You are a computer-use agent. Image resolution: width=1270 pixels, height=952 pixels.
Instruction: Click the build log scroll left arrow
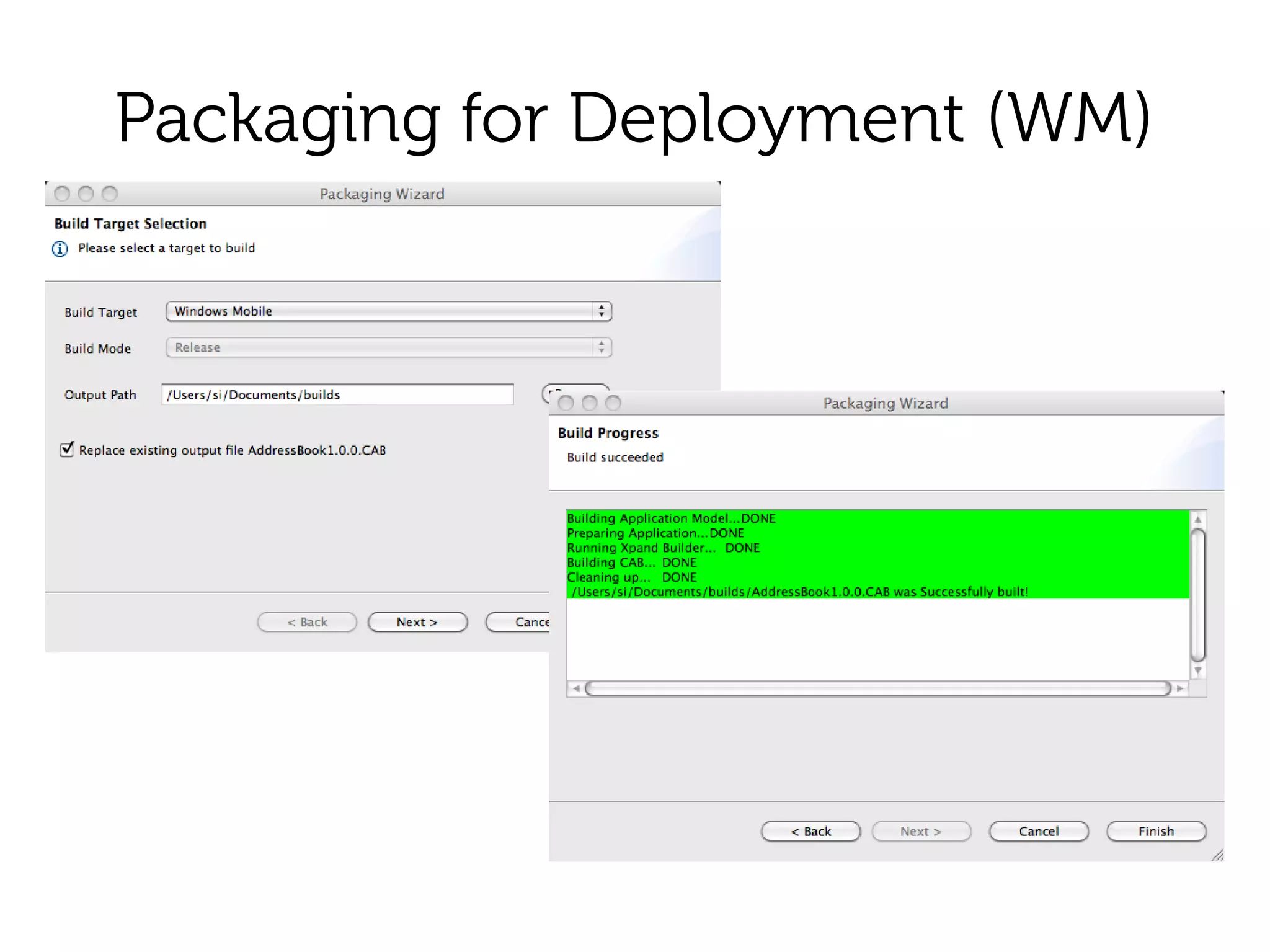click(x=576, y=688)
